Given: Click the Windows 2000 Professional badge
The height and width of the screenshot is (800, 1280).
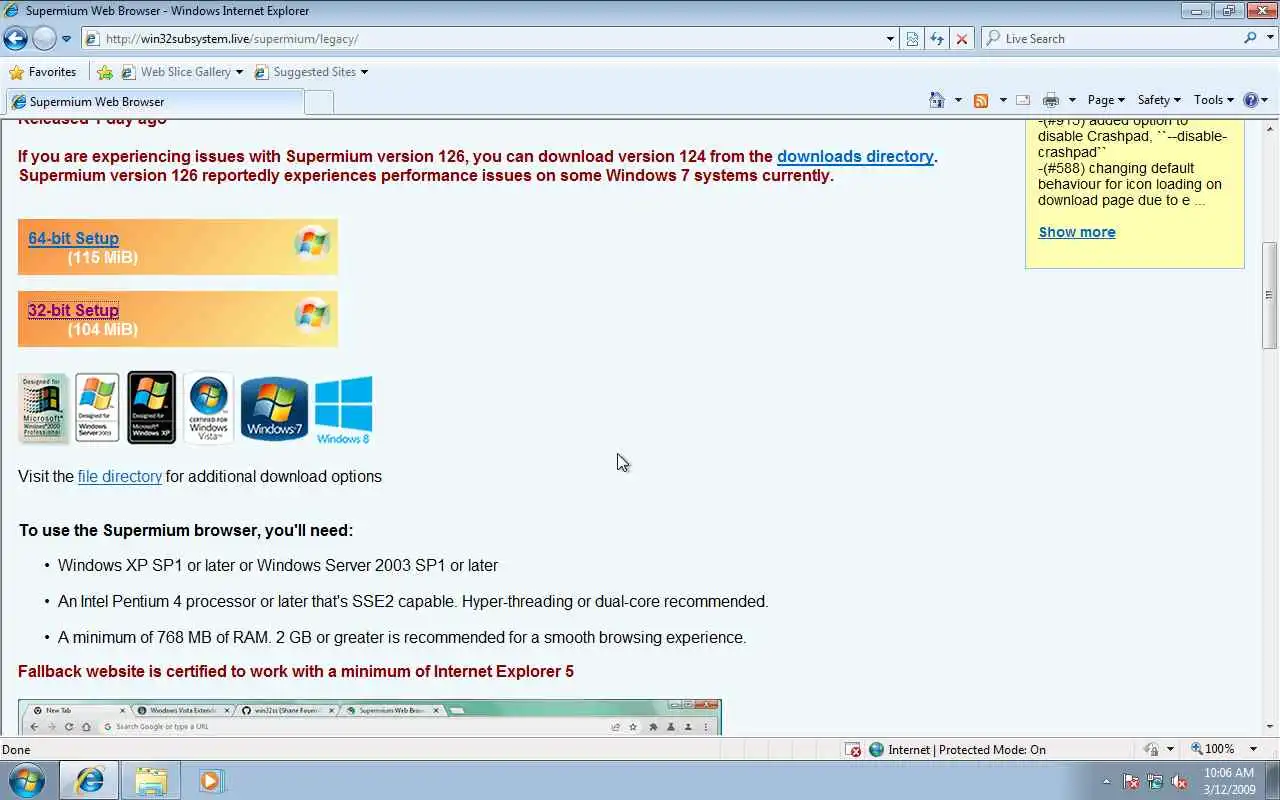Looking at the screenshot, I should click(43, 408).
